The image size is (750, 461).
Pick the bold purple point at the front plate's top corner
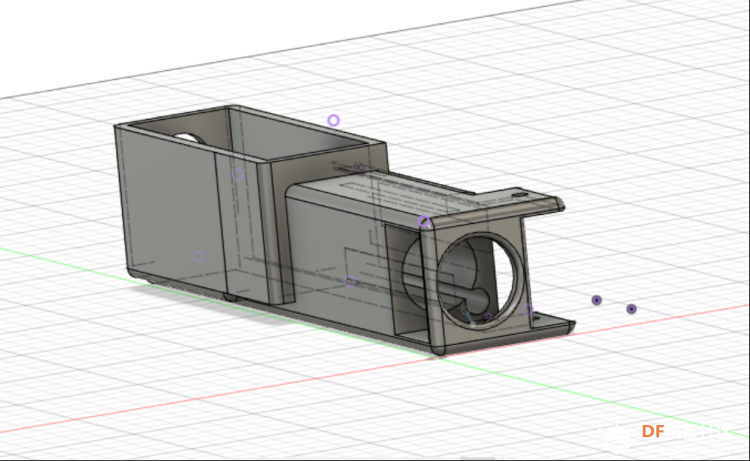coord(424,221)
